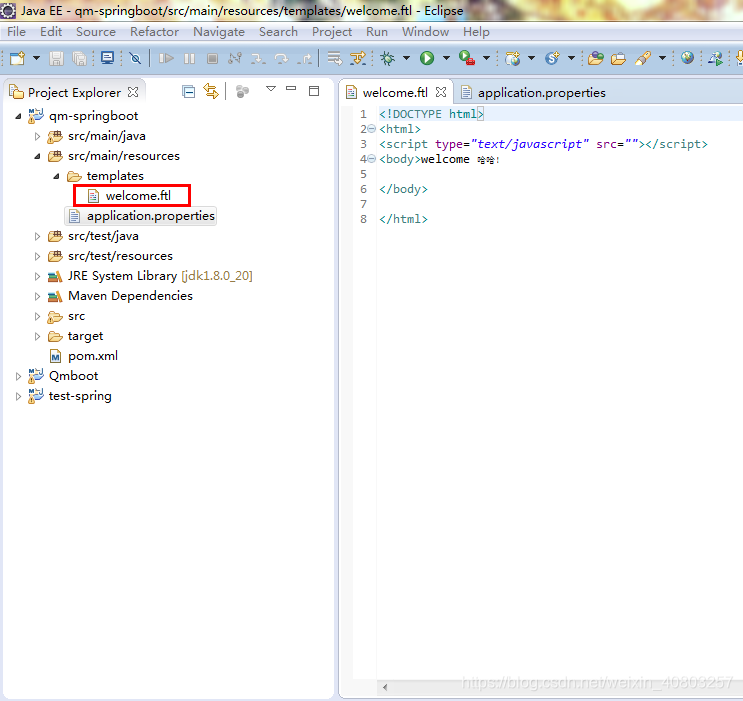
Task: Click Collapse All icon in Project Explorer
Action: [189, 91]
